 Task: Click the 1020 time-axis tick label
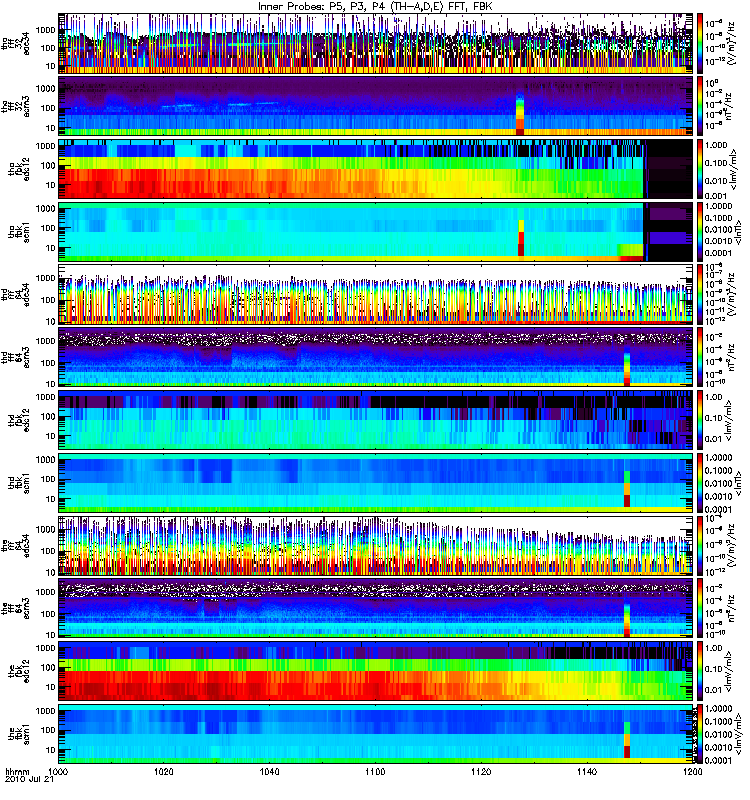[x=164, y=771]
